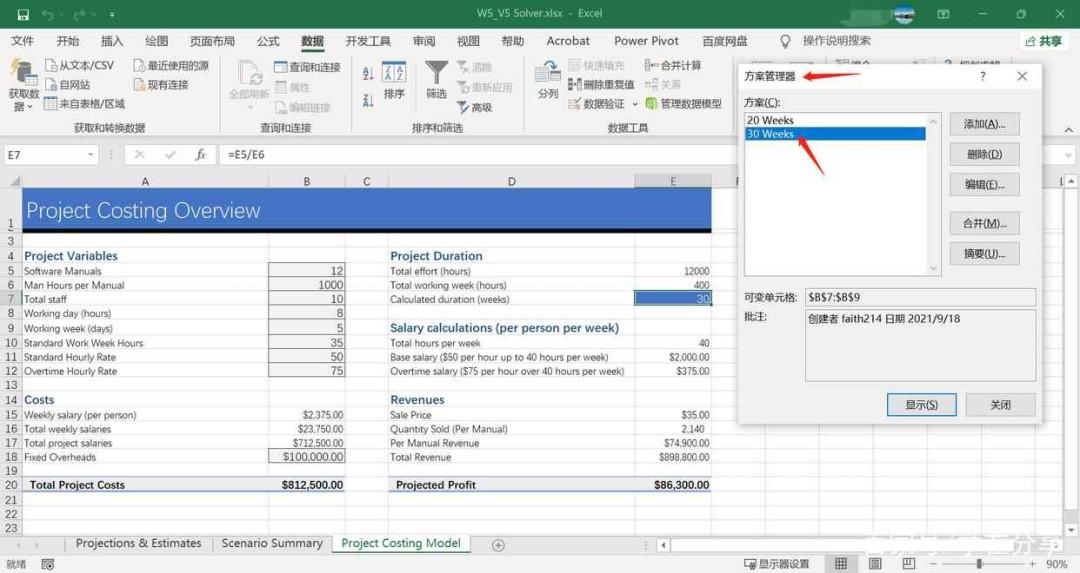The image size is (1080, 573).
Task: Click Close (关闭) button in dialog
Action: [x=1001, y=405]
